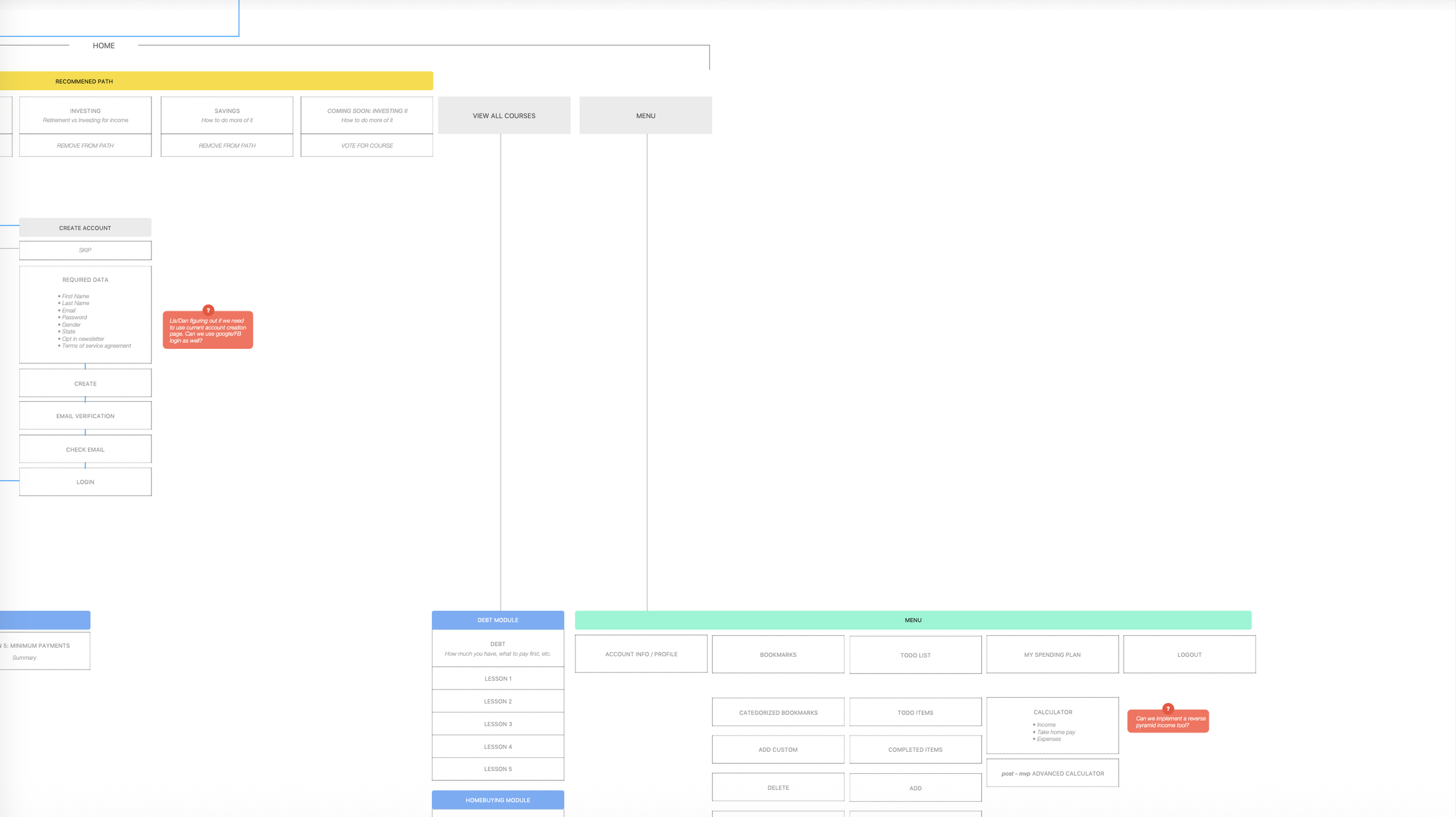The height and width of the screenshot is (817, 1456).
Task: Select the VIEW ALL COURSES box
Action: pyautogui.click(x=504, y=115)
